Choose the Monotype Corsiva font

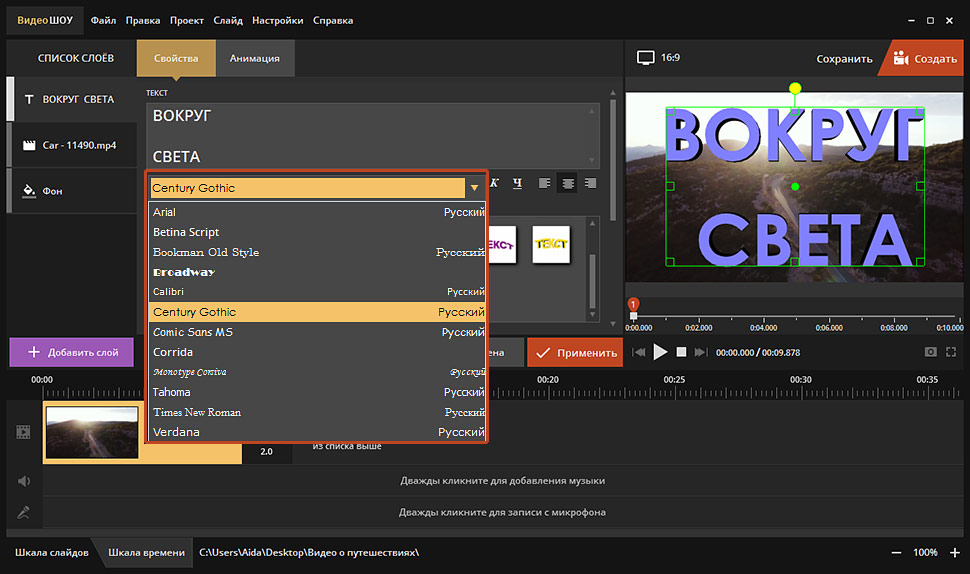point(317,372)
